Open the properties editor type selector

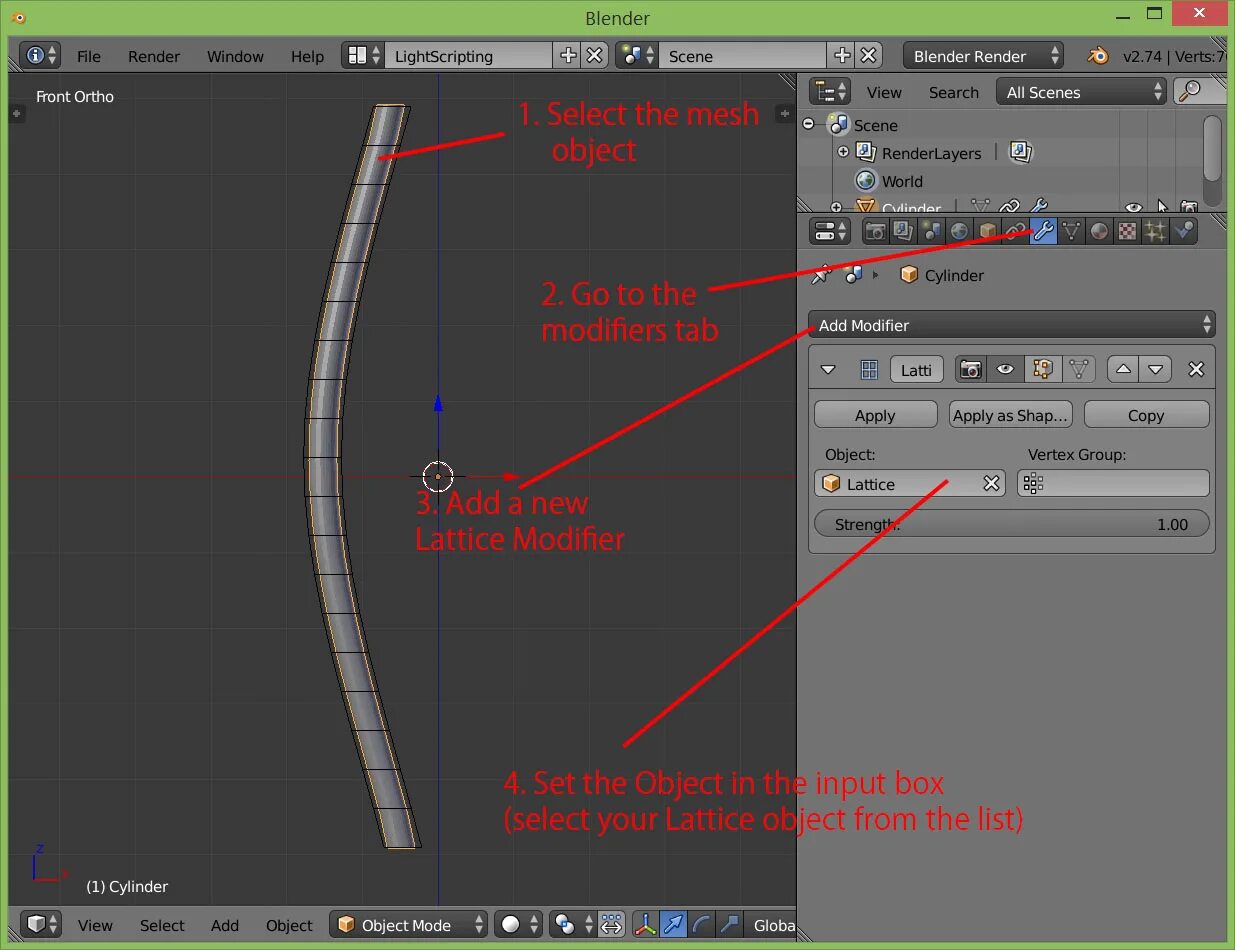pyautogui.click(x=830, y=231)
